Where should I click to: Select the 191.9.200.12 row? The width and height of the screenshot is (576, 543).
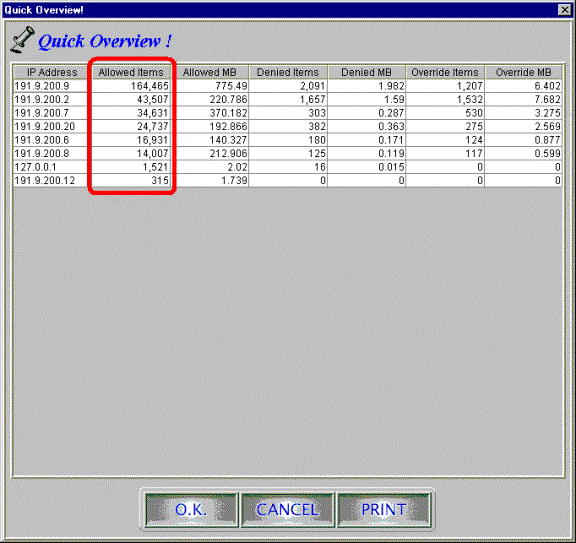point(288,180)
